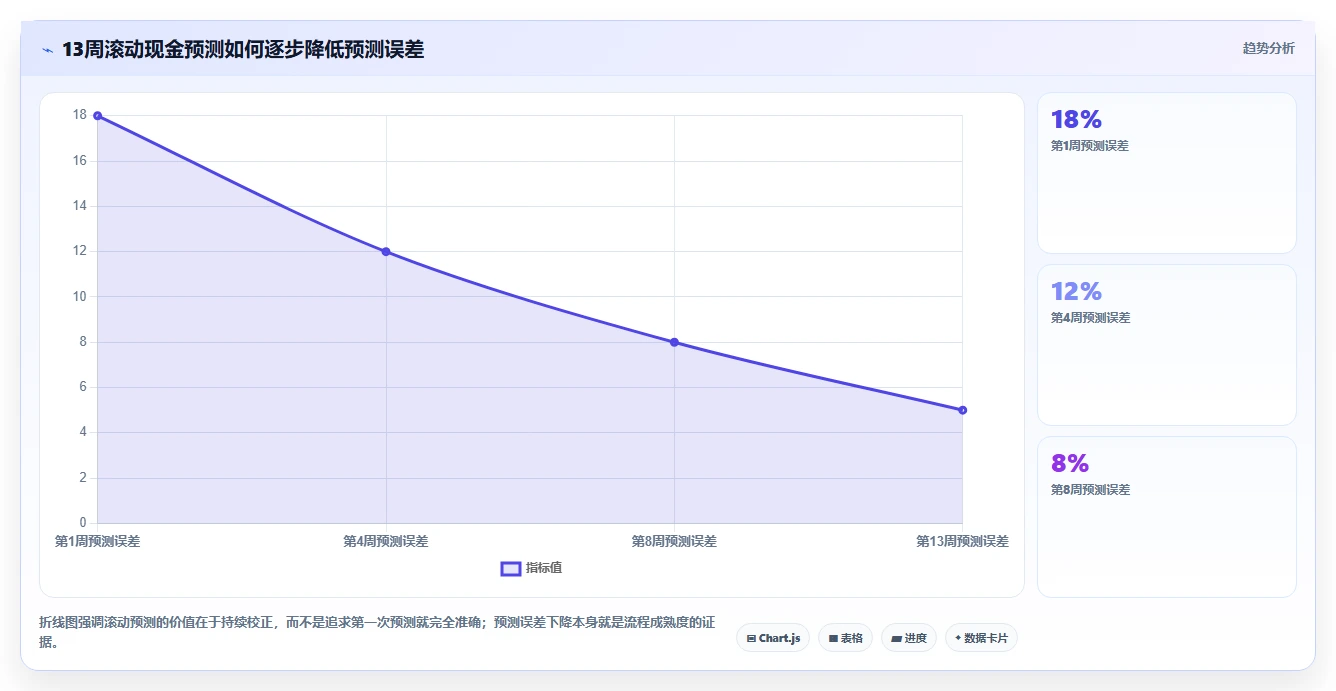
Task: Click x-axis label 第8周预测误差
Action: (x=674, y=541)
